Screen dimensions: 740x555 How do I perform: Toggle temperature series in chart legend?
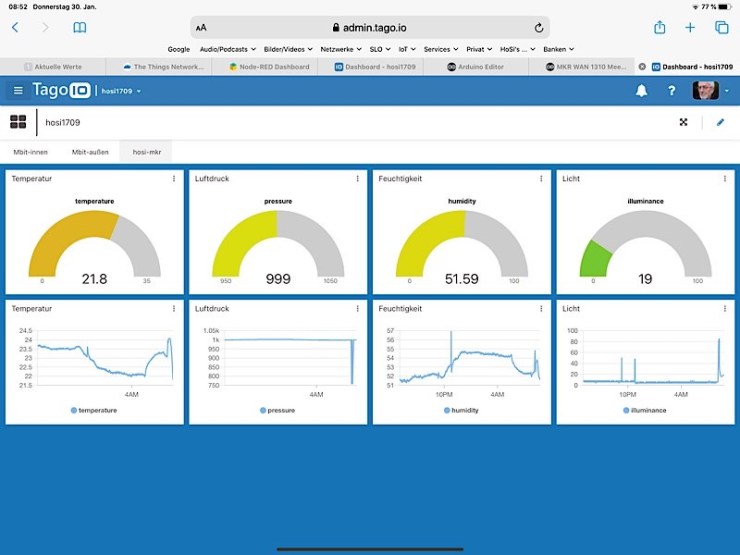pos(93,410)
